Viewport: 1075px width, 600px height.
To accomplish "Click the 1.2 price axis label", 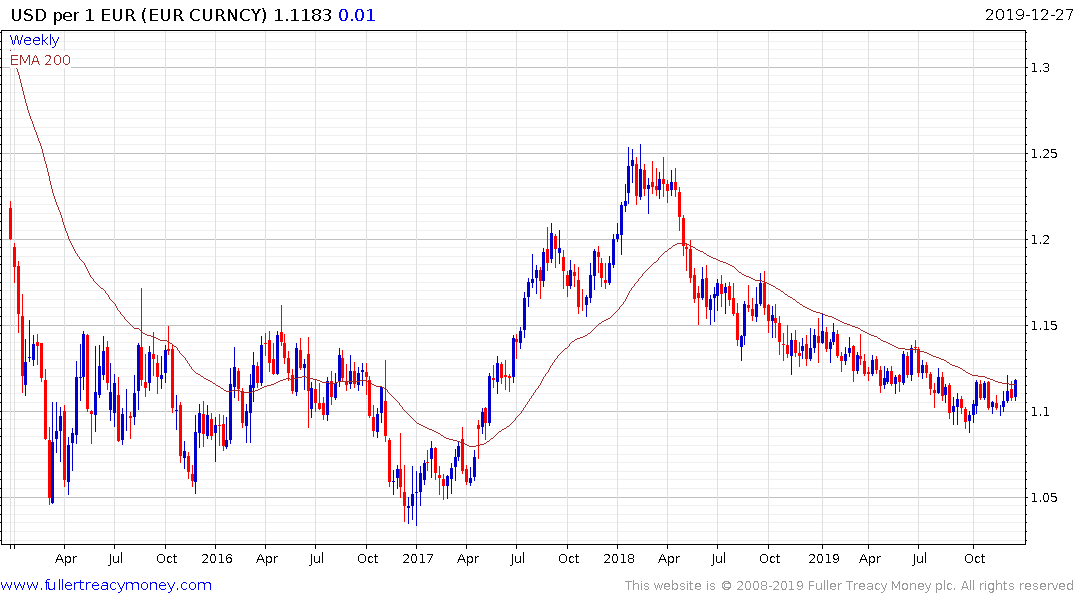I will tap(1040, 239).
